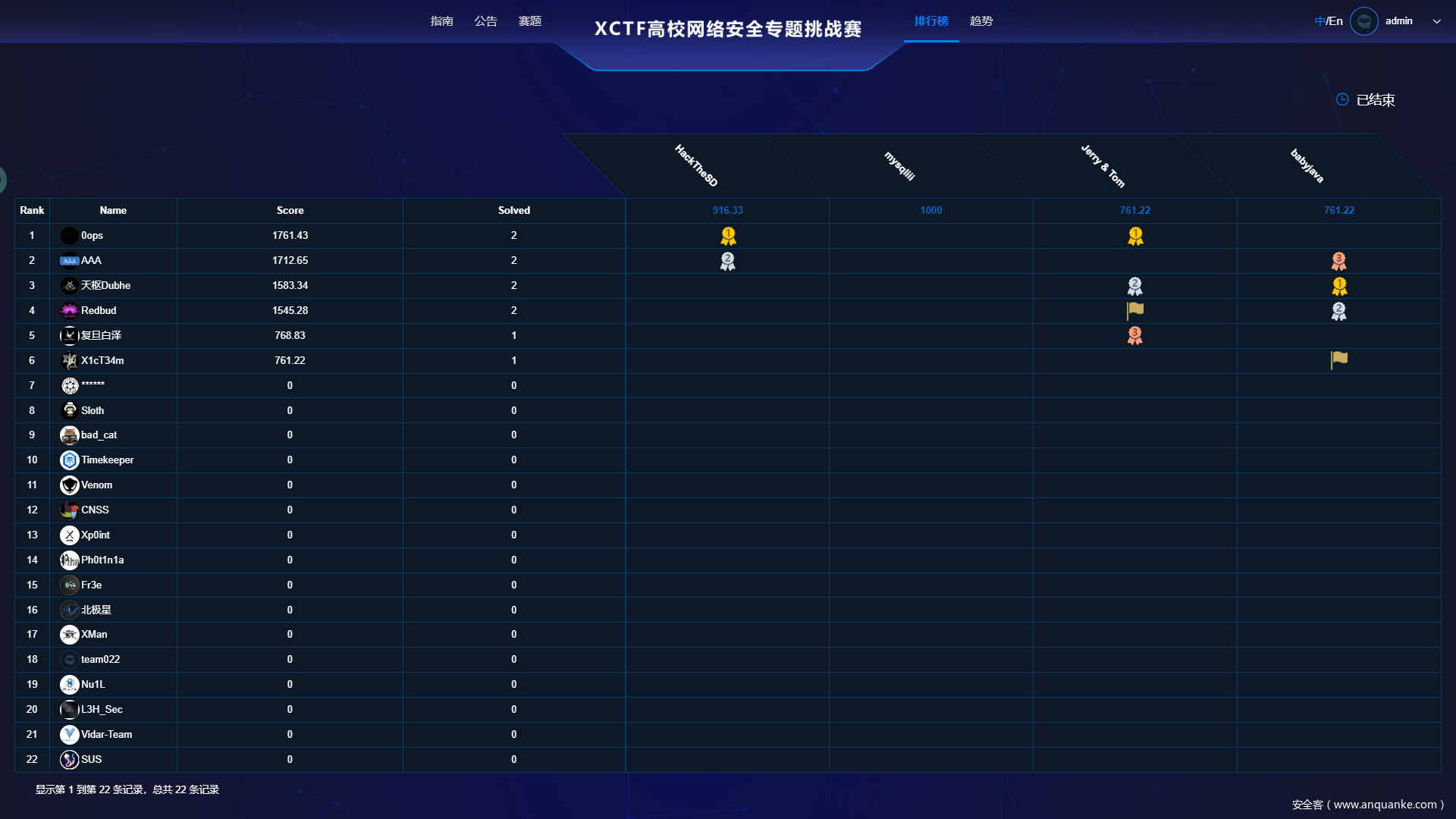Click the Timekeeper team name
Screen dimensions: 1456x819
(108, 460)
